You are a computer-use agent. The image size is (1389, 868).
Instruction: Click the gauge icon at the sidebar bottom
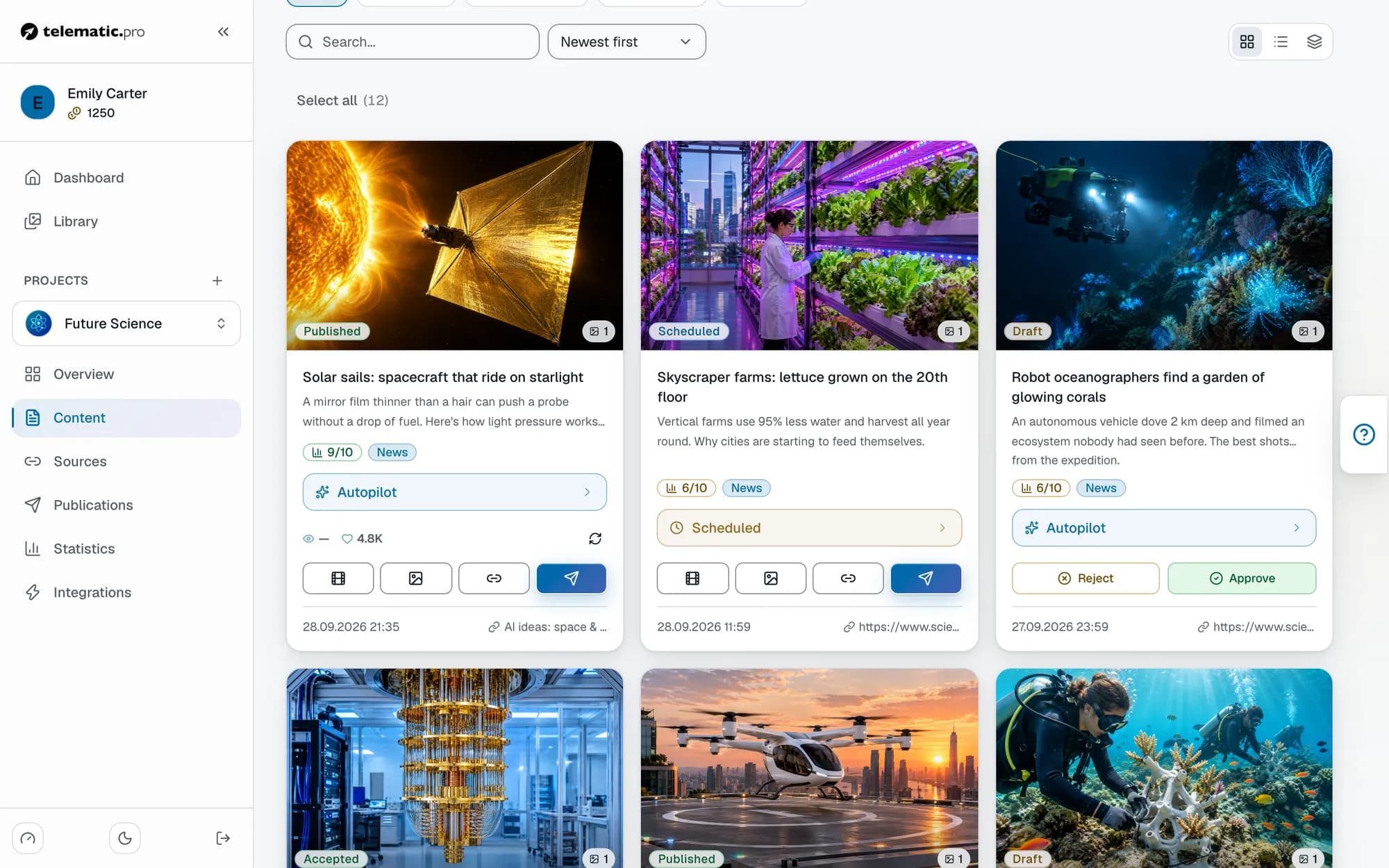click(x=28, y=838)
